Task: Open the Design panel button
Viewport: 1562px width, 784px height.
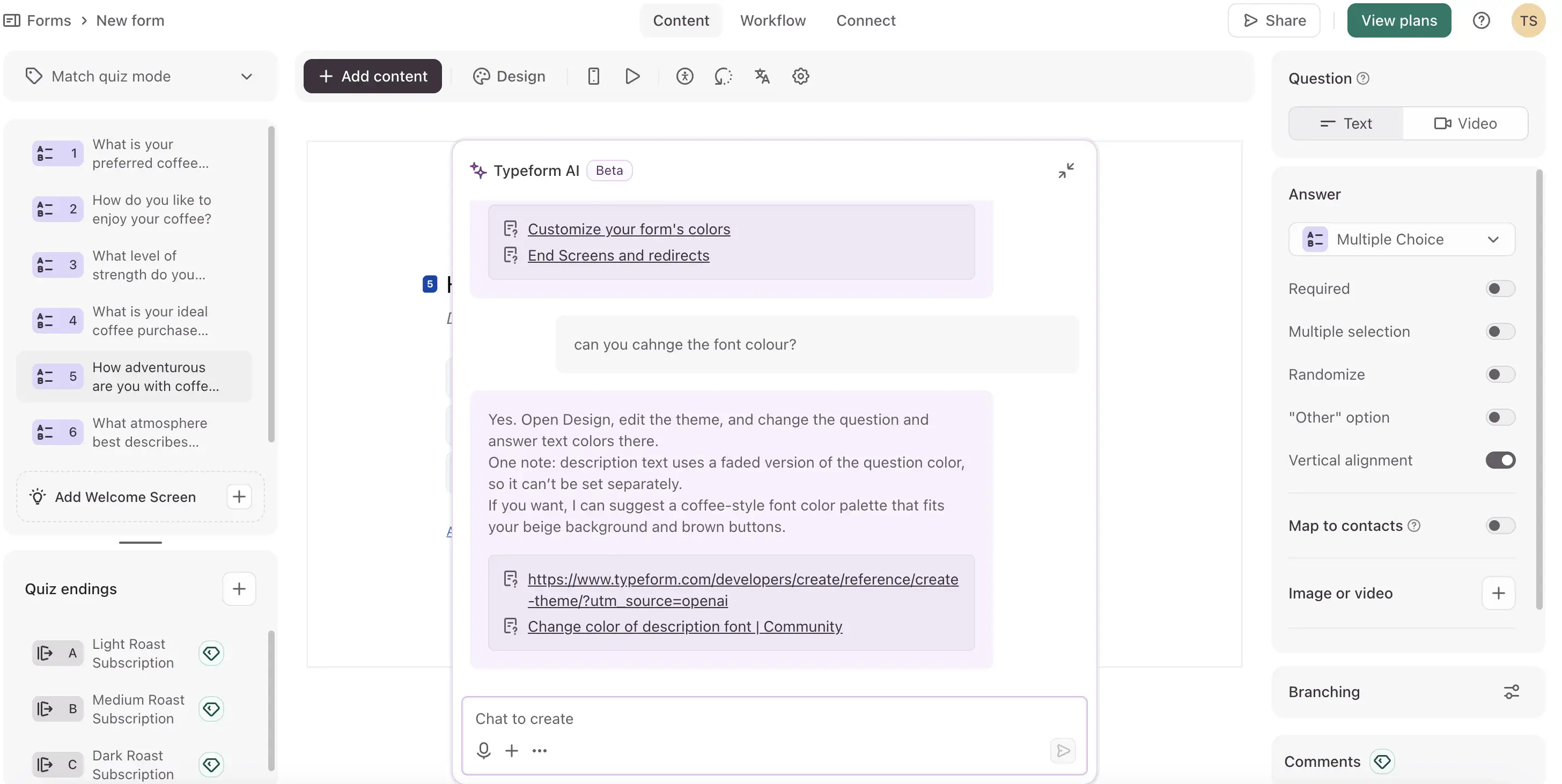Action: 509,76
